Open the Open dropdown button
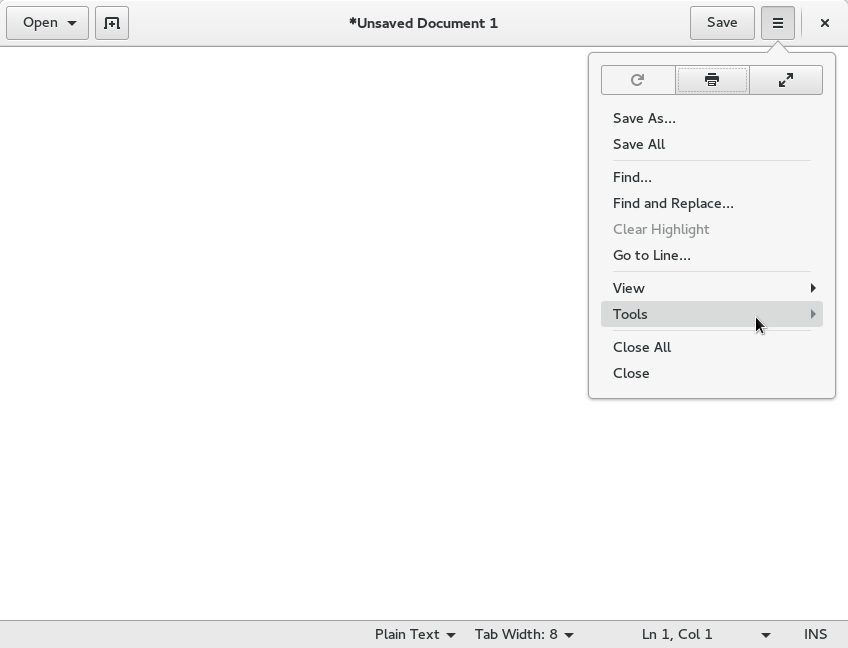The width and height of the screenshot is (848, 648). [48, 23]
